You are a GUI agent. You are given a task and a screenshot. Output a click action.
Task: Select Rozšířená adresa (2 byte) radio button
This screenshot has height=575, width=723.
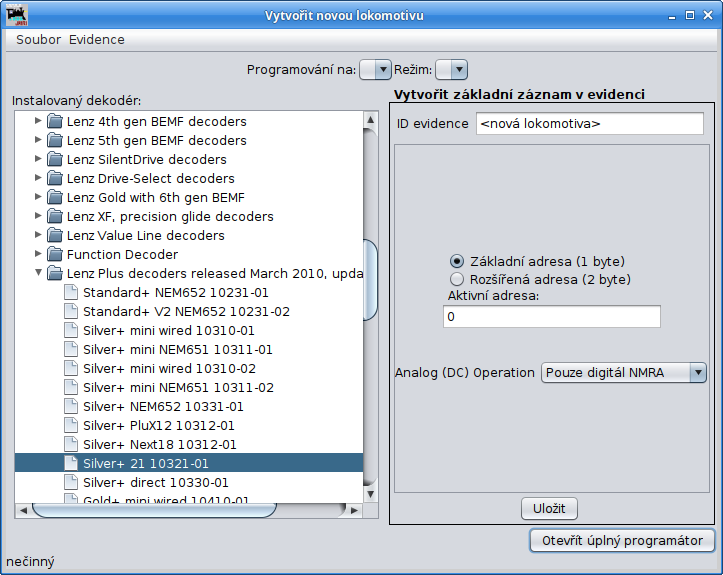click(x=458, y=279)
